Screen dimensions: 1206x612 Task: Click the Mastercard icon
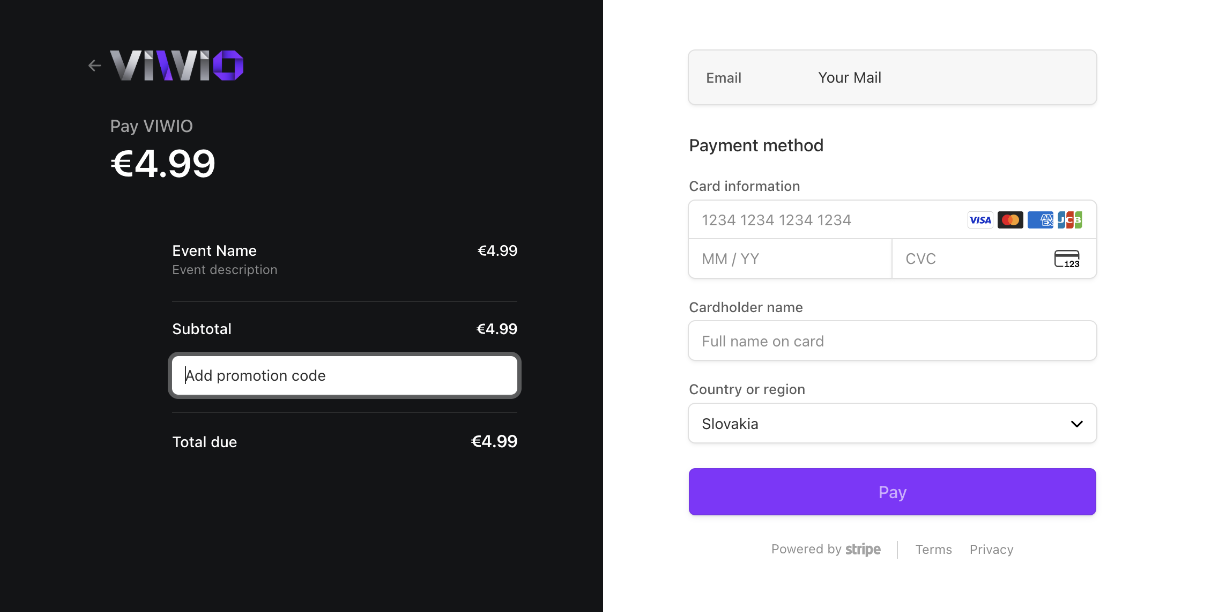click(x=1010, y=219)
